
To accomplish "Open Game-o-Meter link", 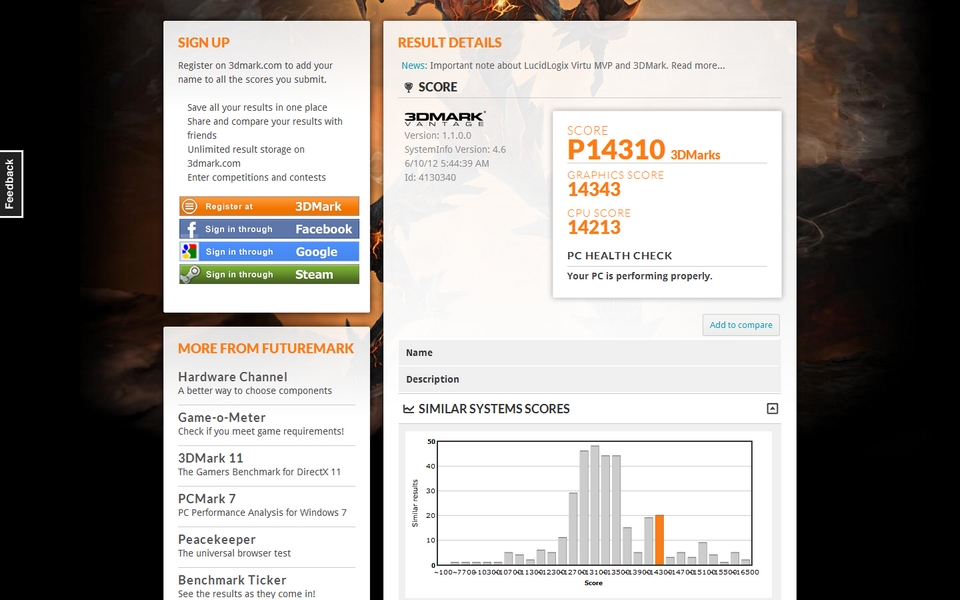I will click(222, 418).
